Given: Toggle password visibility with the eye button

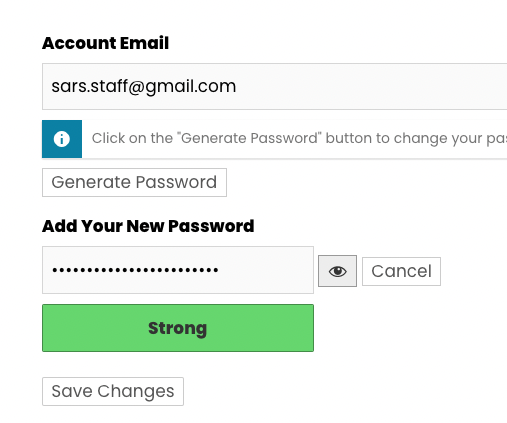Looking at the screenshot, I should [x=337, y=271].
